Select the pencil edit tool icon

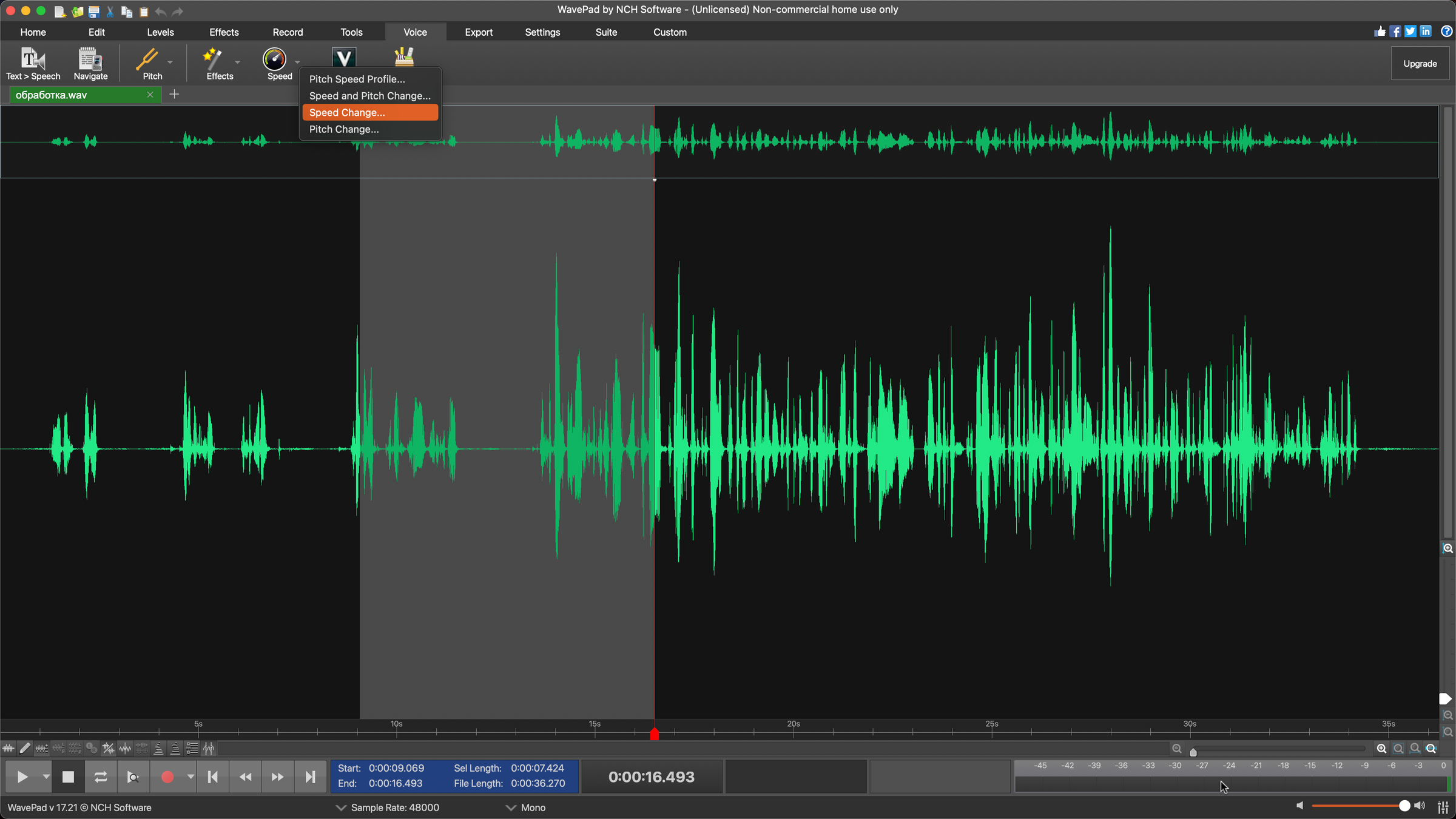pyautogui.click(x=25, y=749)
